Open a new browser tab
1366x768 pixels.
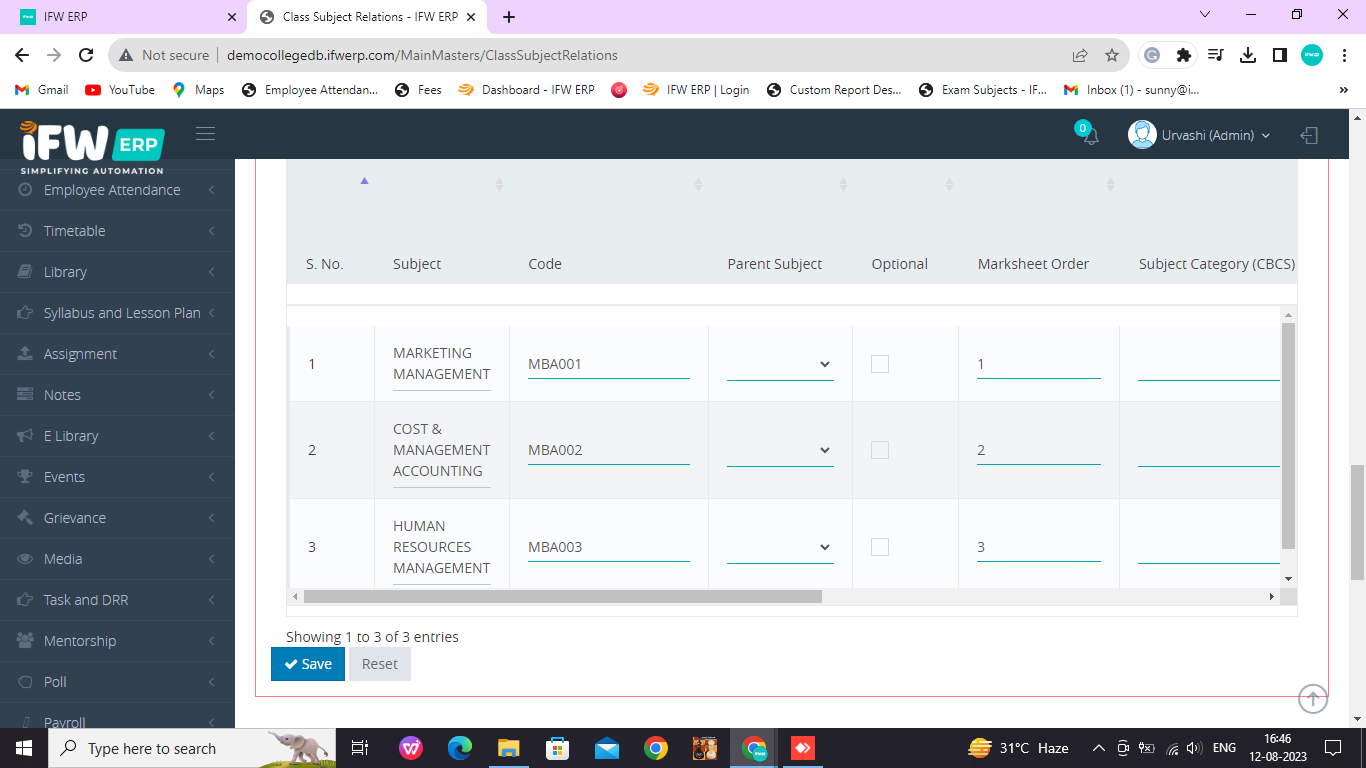tap(509, 17)
